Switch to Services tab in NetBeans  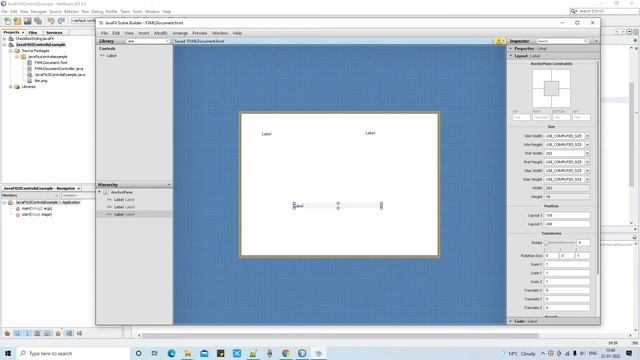point(54,32)
